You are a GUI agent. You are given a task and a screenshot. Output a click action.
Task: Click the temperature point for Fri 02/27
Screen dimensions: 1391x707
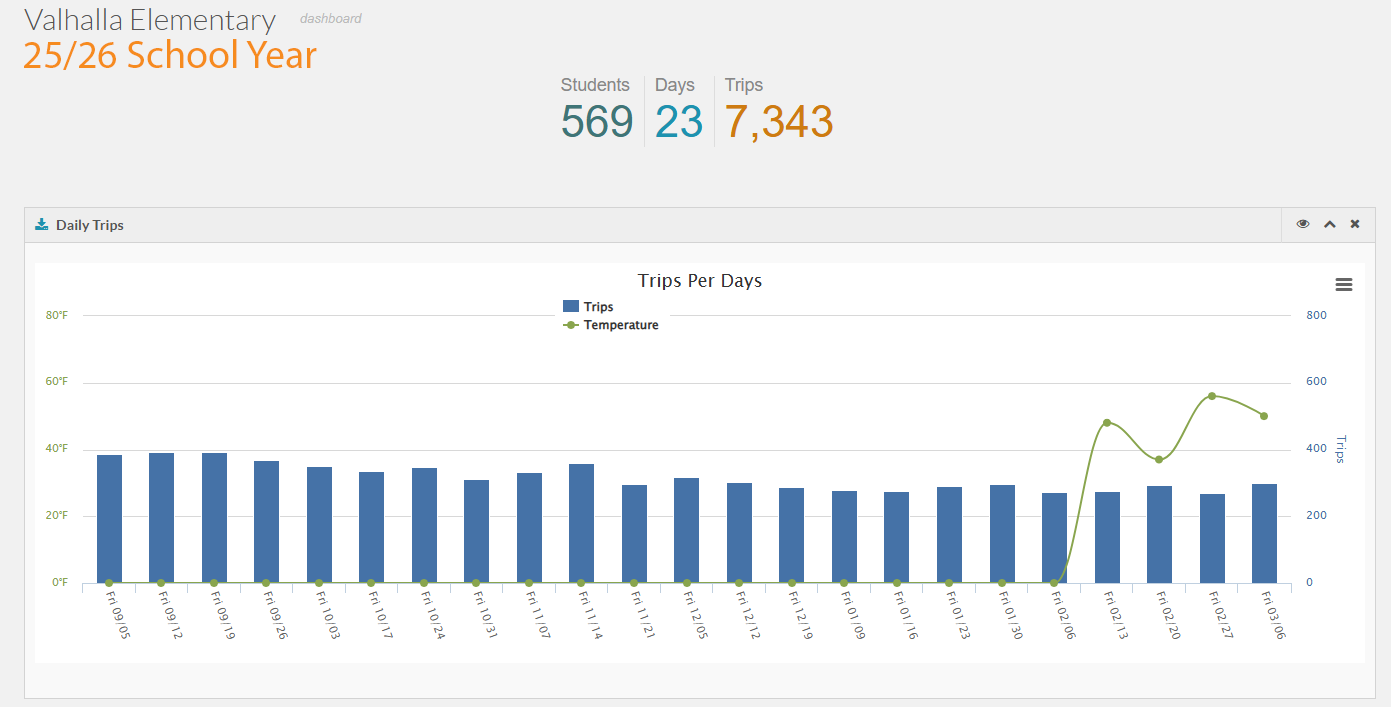pos(1212,396)
